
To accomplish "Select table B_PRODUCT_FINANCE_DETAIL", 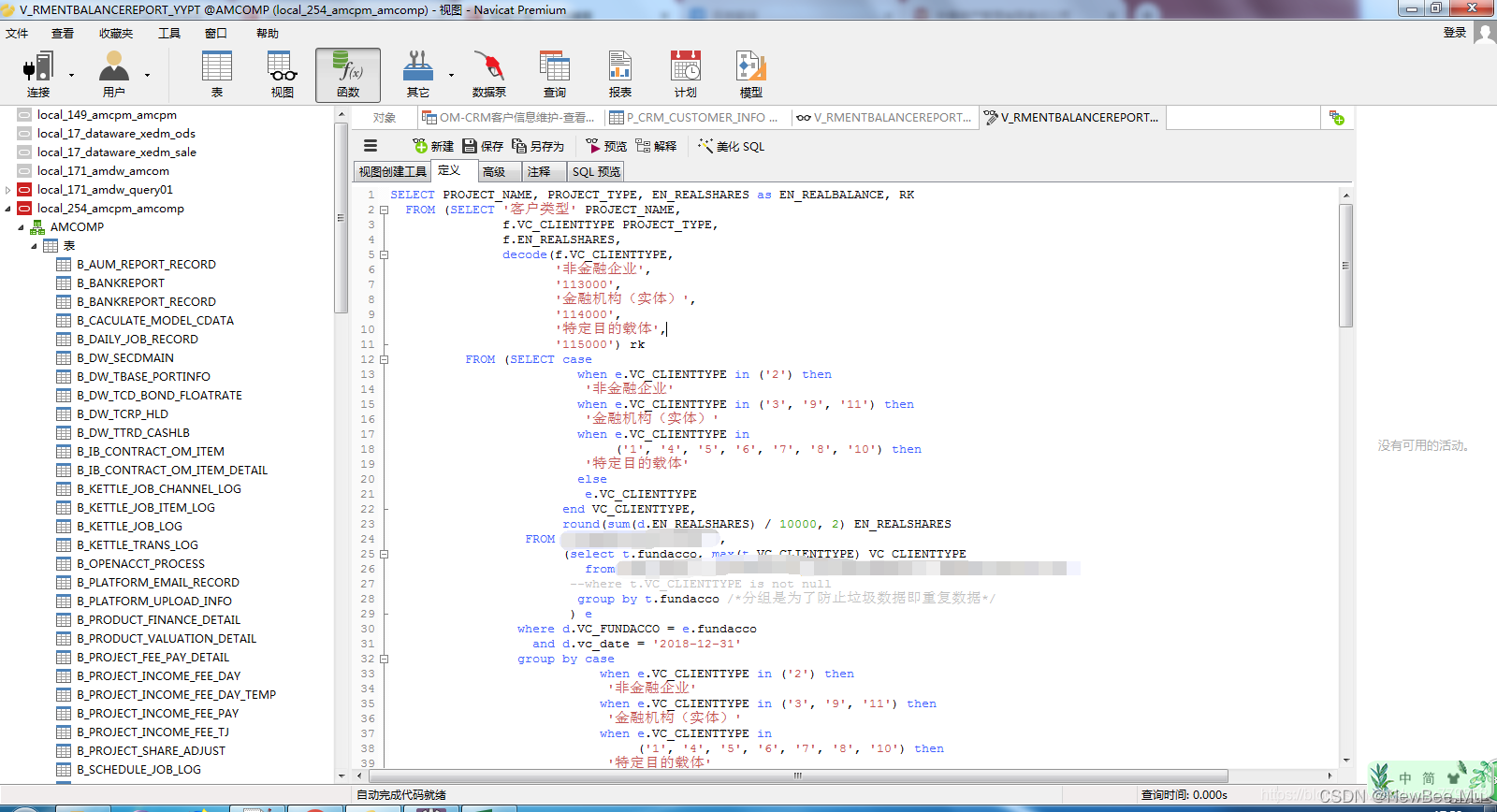I will (x=158, y=620).
